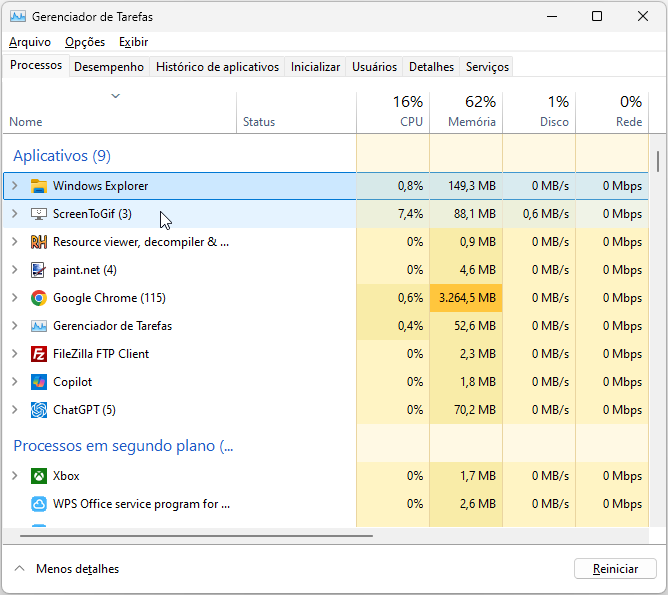668x595 pixels.
Task: Click the Processos em segundo plano heading
Action: 124,446
